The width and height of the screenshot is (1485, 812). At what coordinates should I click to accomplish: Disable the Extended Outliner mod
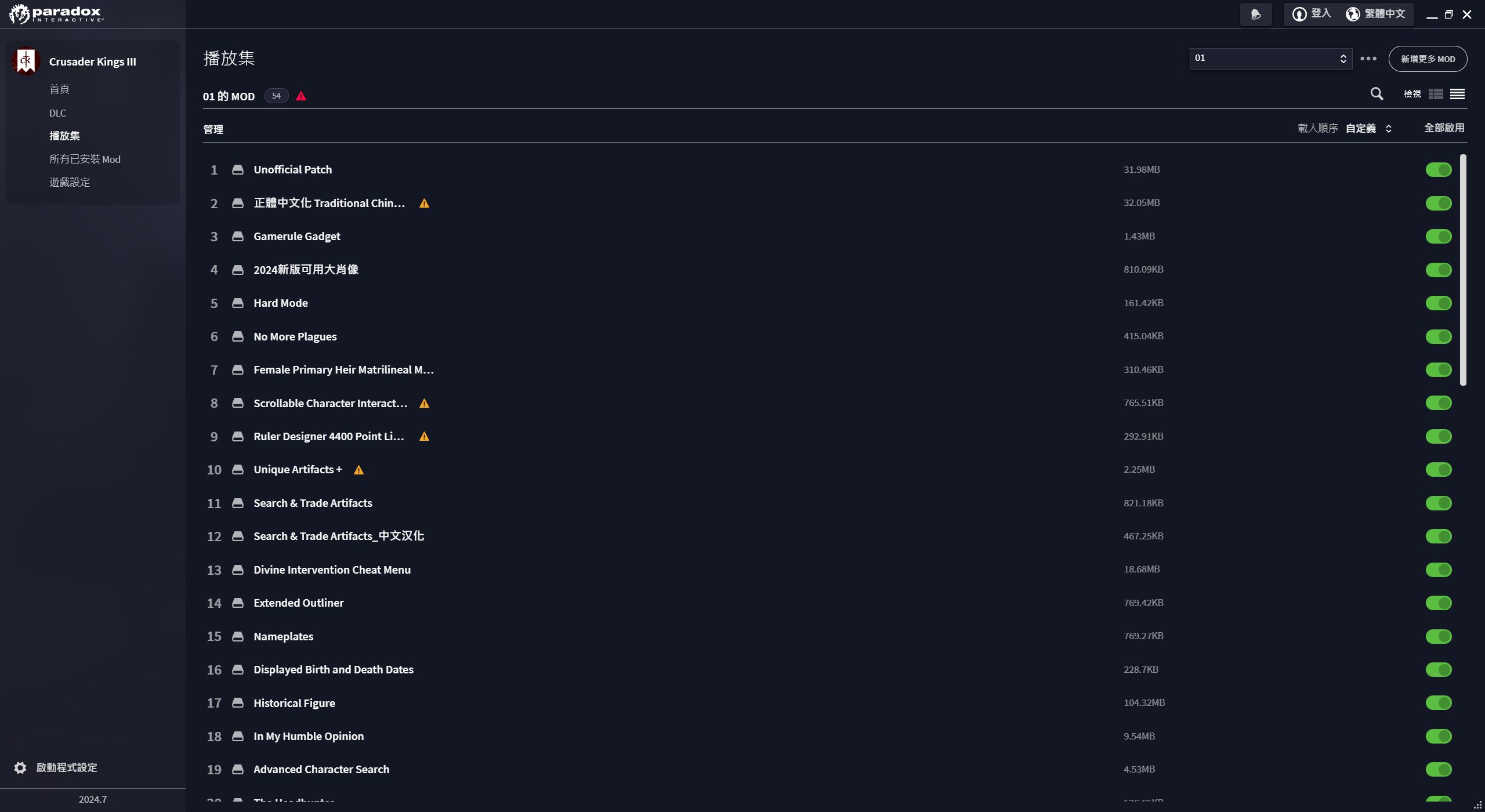1439,603
